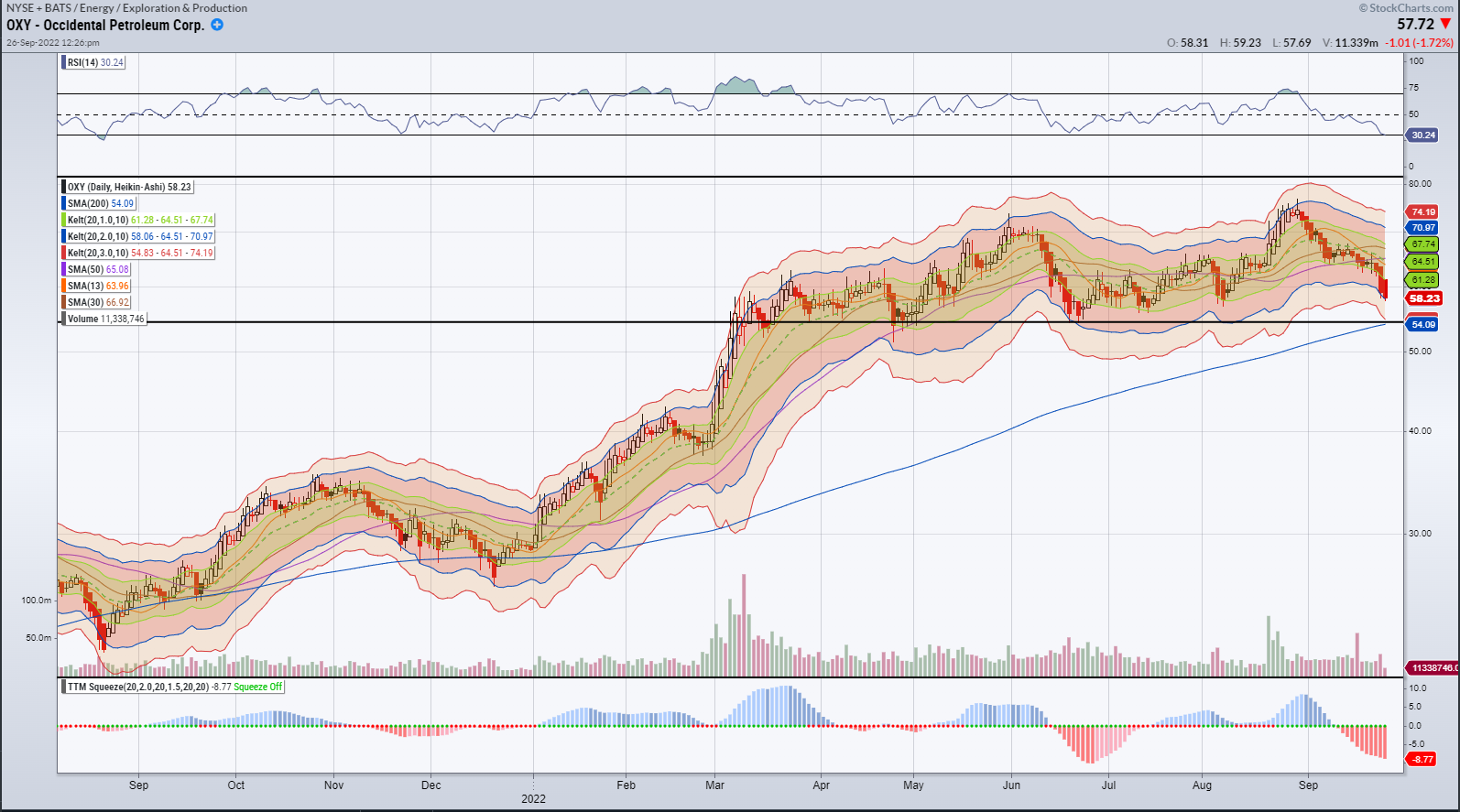Click the RSI 30.24 value tag on right axis
The width and height of the screenshot is (1460, 812).
pyautogui.click(x=1422, y=135)
